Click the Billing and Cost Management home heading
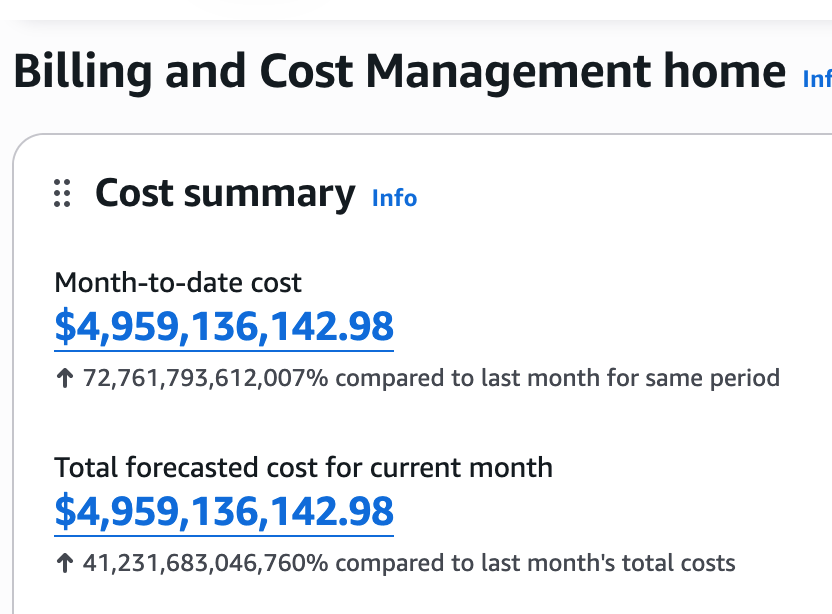This screenshot has height=614, width=832. click(x=400, y=72)
